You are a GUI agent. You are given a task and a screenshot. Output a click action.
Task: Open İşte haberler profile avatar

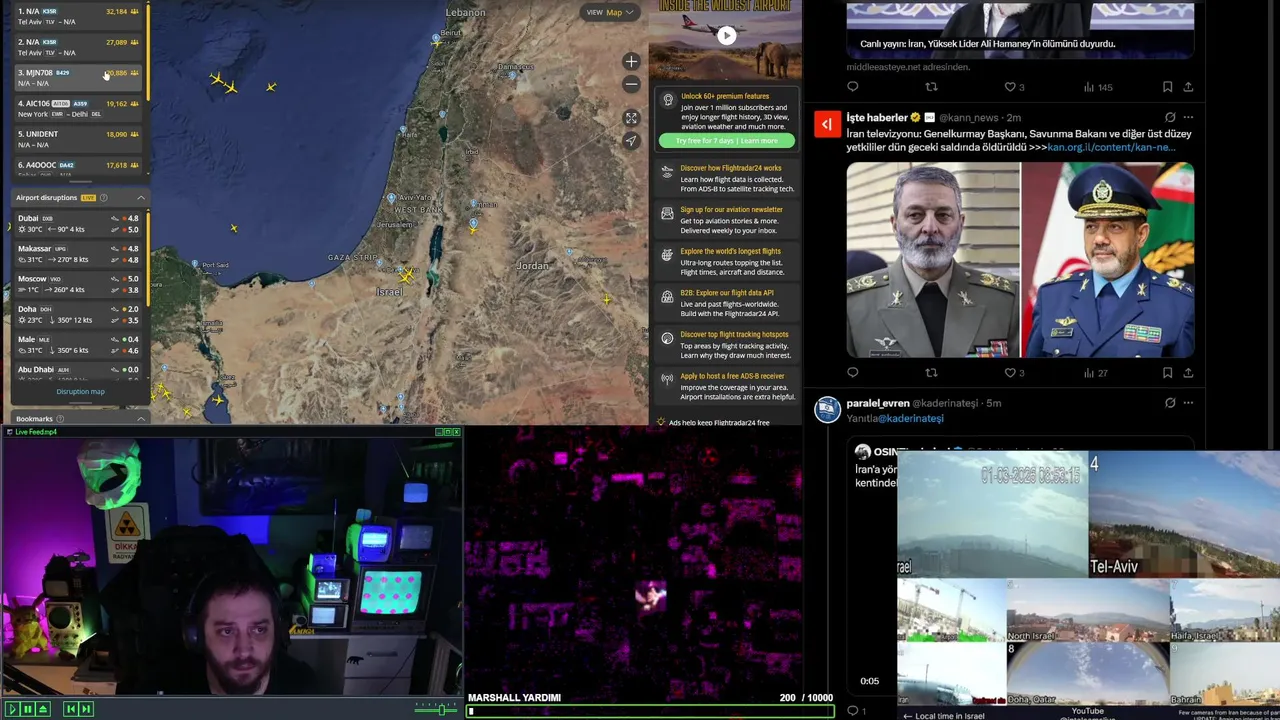click(827, 124)
